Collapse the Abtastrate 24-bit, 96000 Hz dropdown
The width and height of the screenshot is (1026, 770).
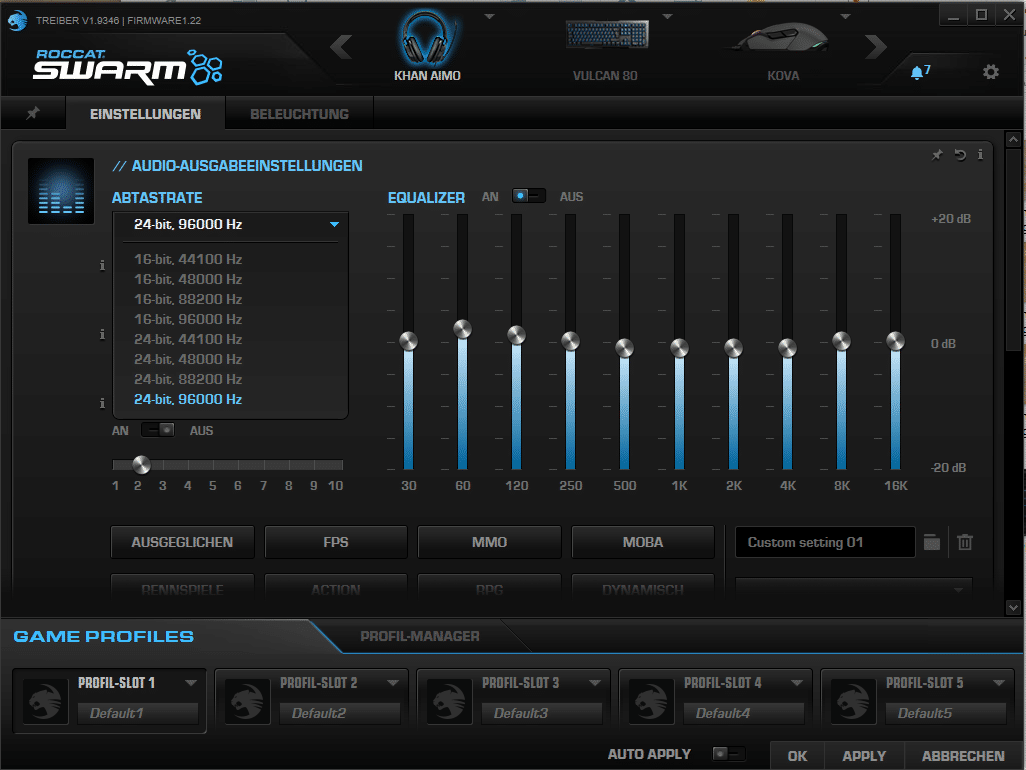coord(334,225)
